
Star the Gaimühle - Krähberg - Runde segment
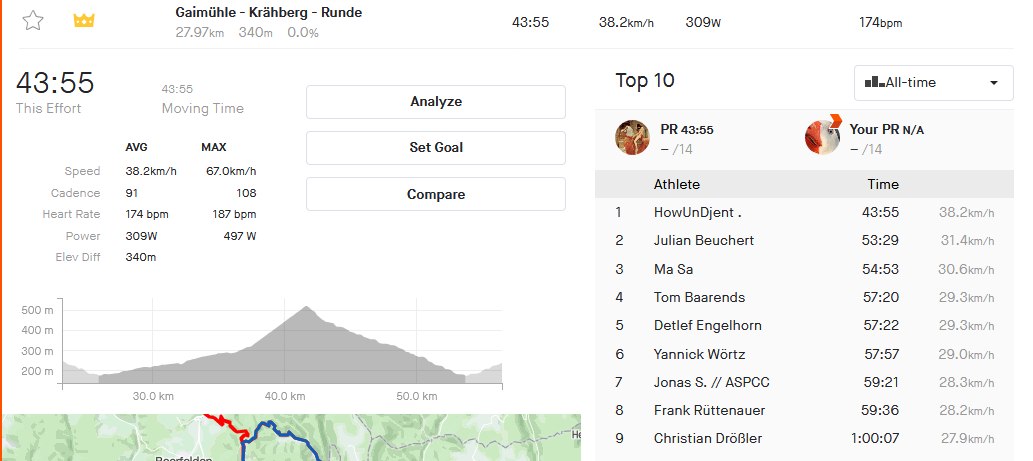point(33,20)
